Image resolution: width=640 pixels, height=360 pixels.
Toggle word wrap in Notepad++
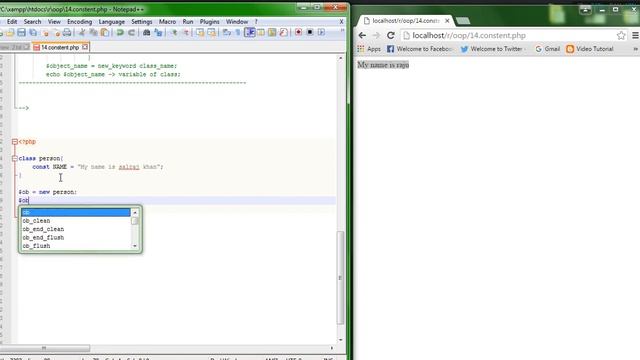[x=226, y=32]
